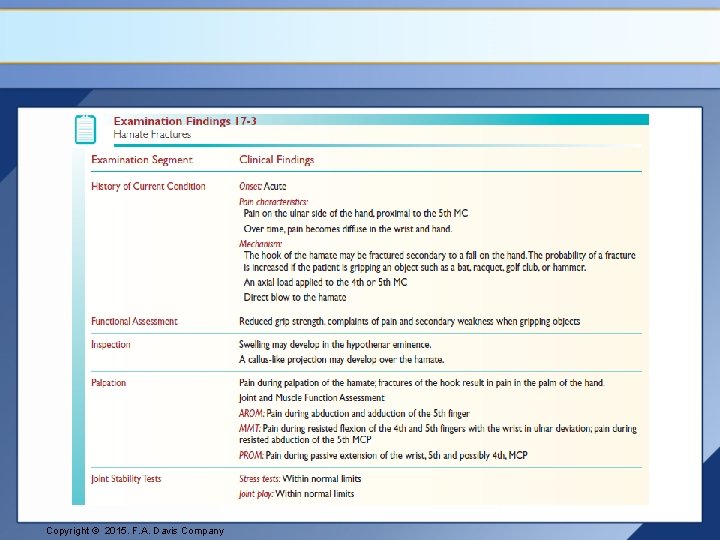Click 'Joint play: Within normal limits' line
The height and width of the screenshot is (540, 720).
click(x=297, y=494)
